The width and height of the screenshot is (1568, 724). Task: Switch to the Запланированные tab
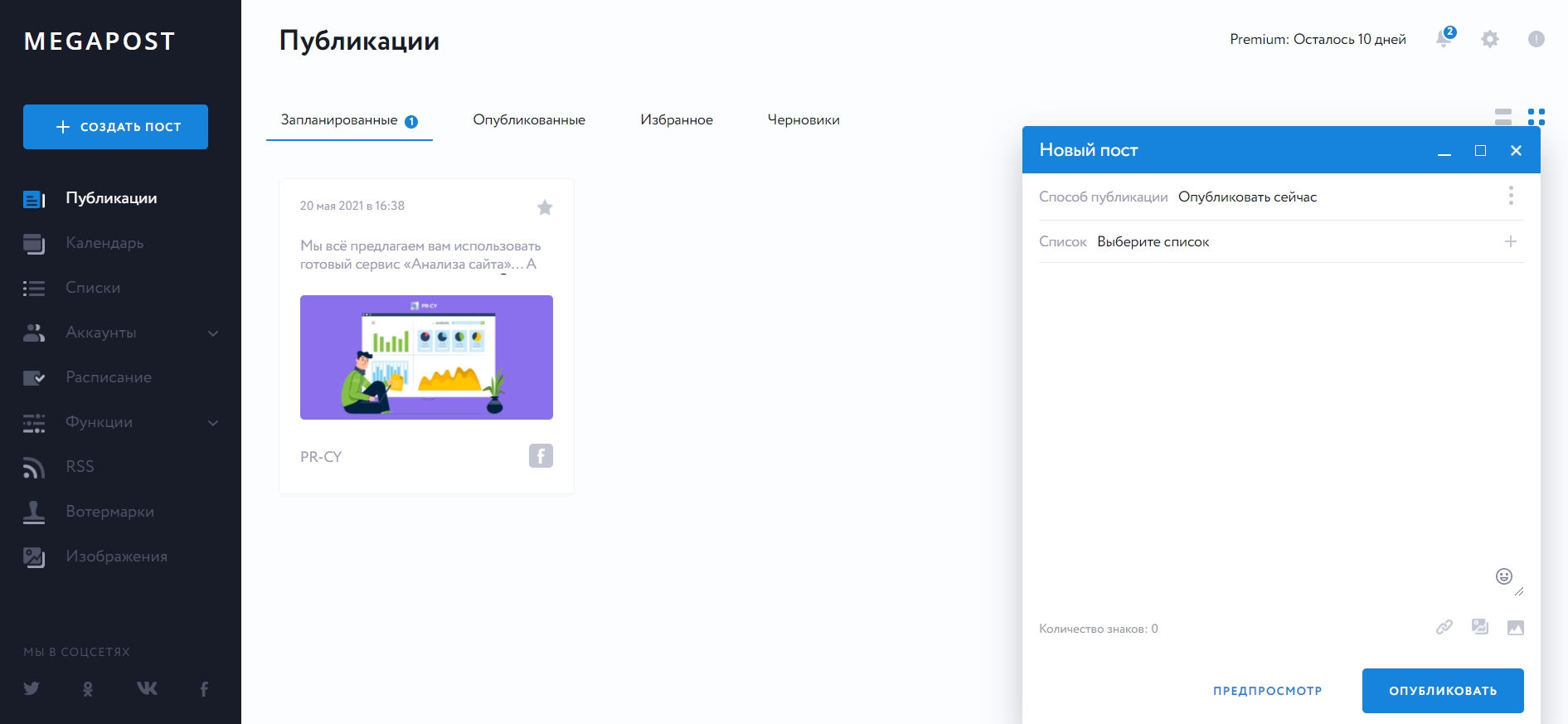coord(349,120)
